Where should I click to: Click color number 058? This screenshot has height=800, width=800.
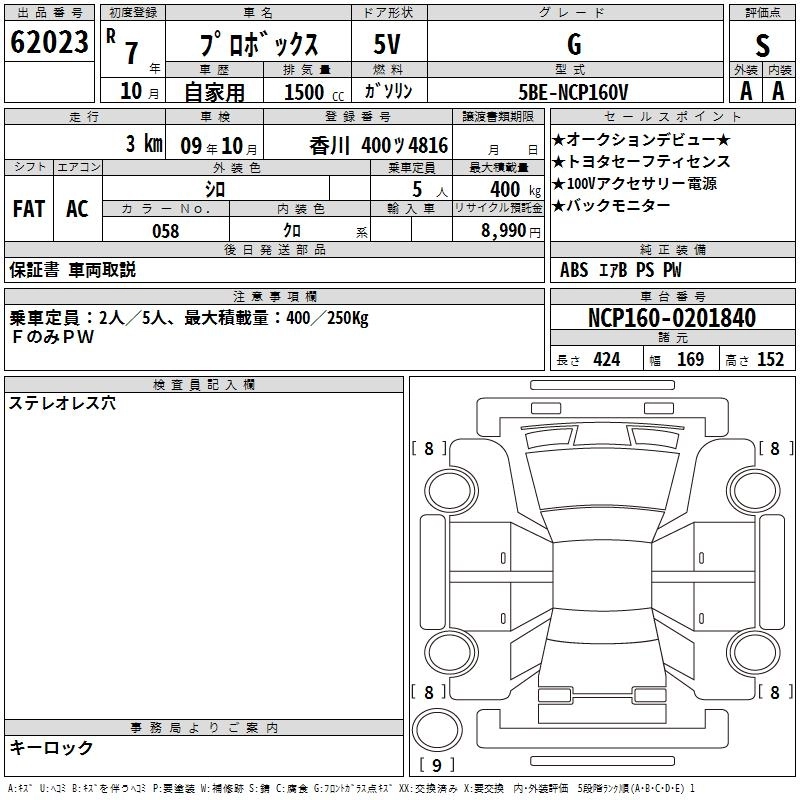166,231
